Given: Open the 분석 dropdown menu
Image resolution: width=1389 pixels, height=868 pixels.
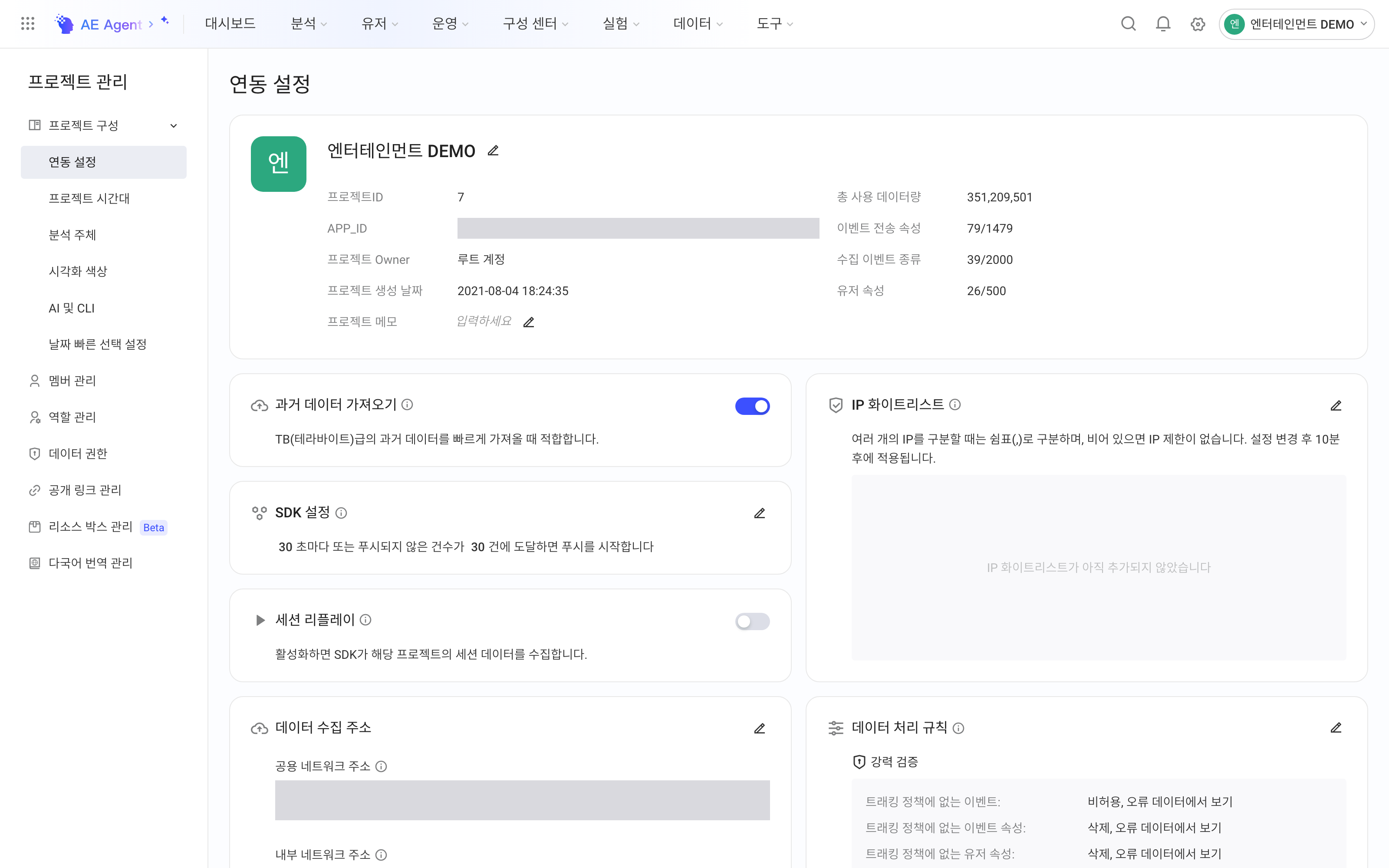Looking at the screenshot, I should 309,23.
